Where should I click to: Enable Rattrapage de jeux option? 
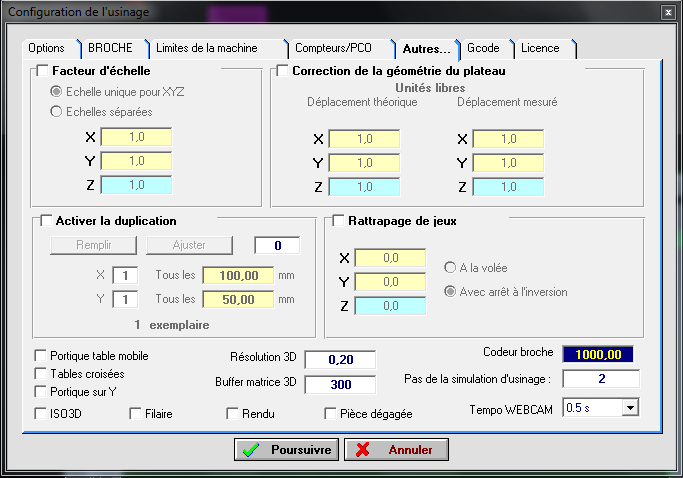click(x=339, y=221)
